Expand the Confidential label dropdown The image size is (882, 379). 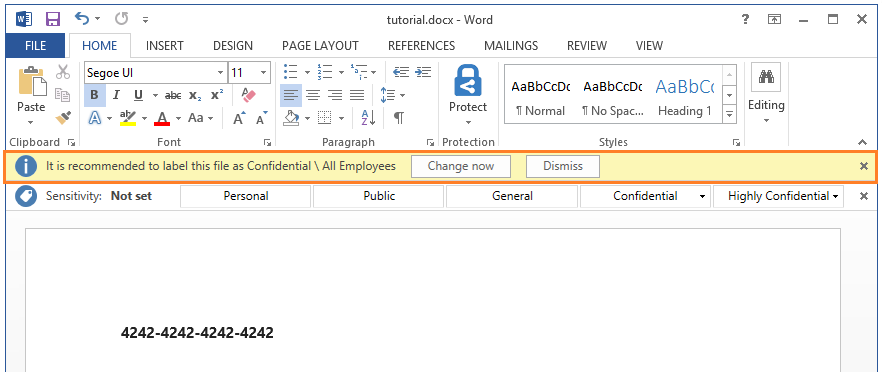pos(701,196)
